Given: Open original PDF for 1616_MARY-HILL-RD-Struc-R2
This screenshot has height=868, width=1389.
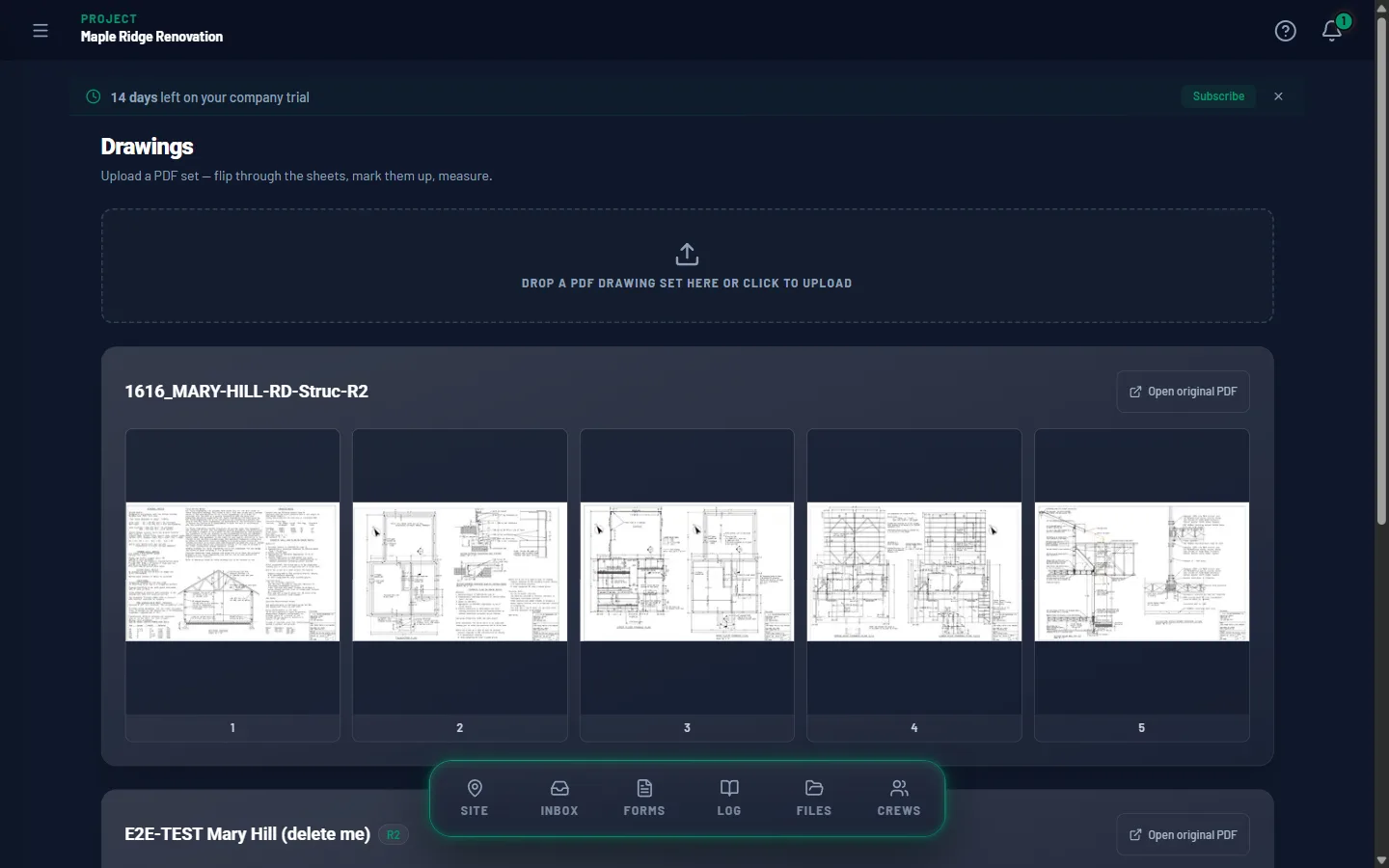Looking at the screenshot, I should click(x=1183, y=392).
